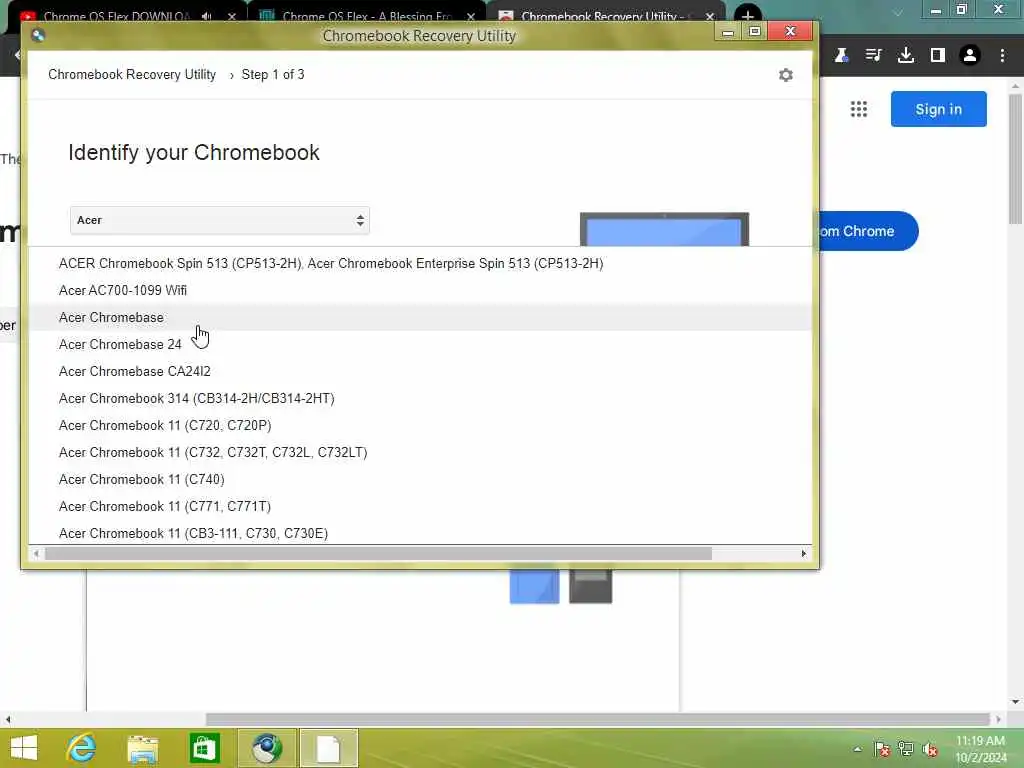Switch to Chromium browser taskbar icon

point(266,748)
